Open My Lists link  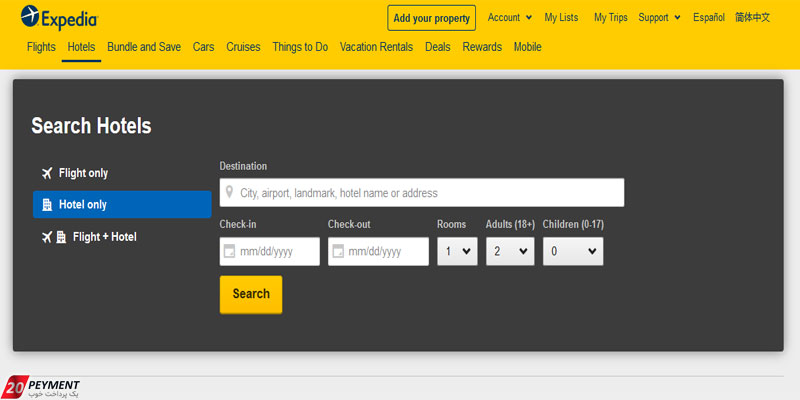(x=561, y=17)
